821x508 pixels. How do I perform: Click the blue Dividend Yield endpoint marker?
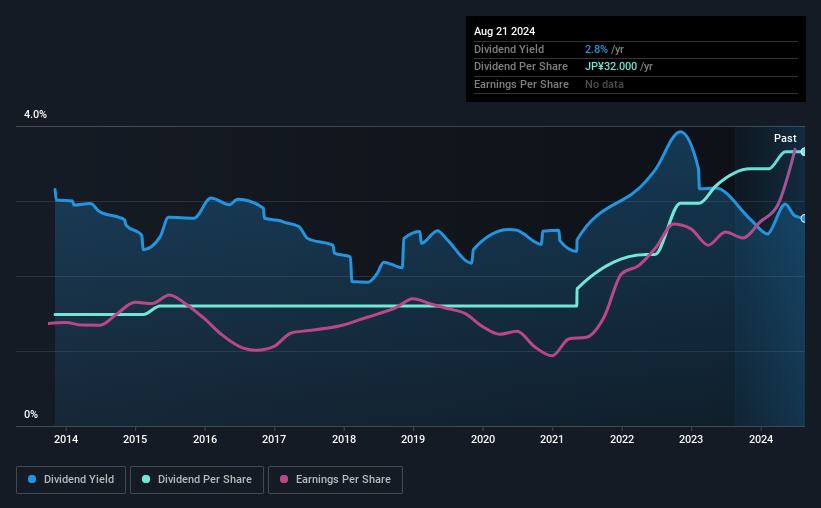804,218
